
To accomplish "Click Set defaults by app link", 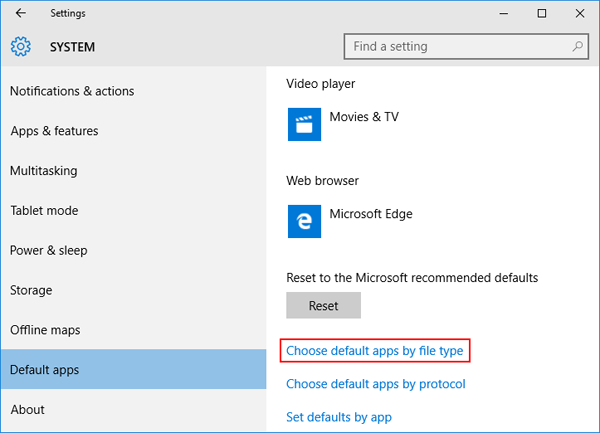I will (338, 417).
